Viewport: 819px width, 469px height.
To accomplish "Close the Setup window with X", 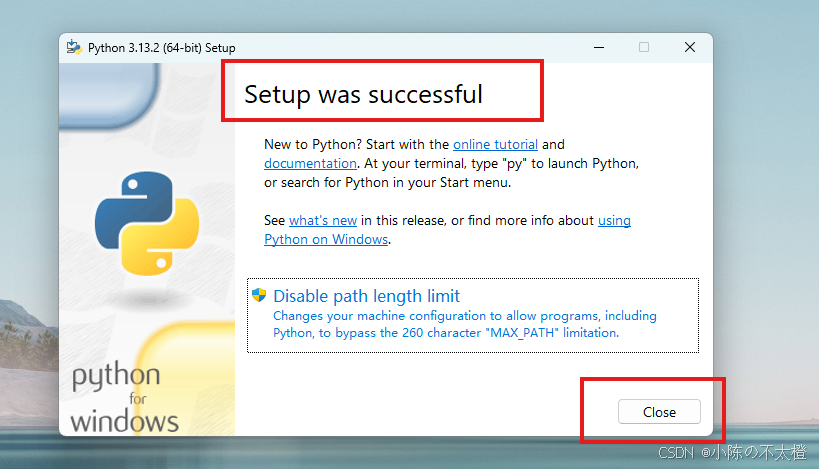I will pyautogui.click(x=689, y=48).
